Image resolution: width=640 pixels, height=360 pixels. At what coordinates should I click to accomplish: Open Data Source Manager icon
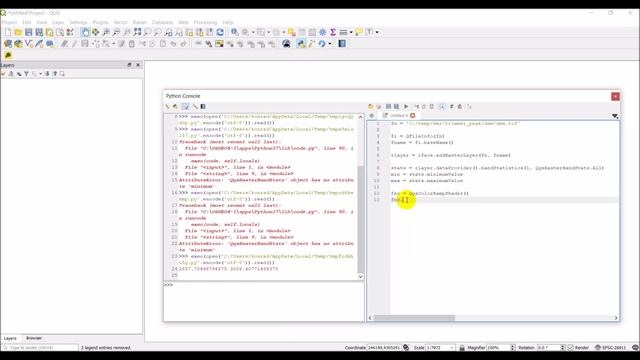(x=8, y=44)
